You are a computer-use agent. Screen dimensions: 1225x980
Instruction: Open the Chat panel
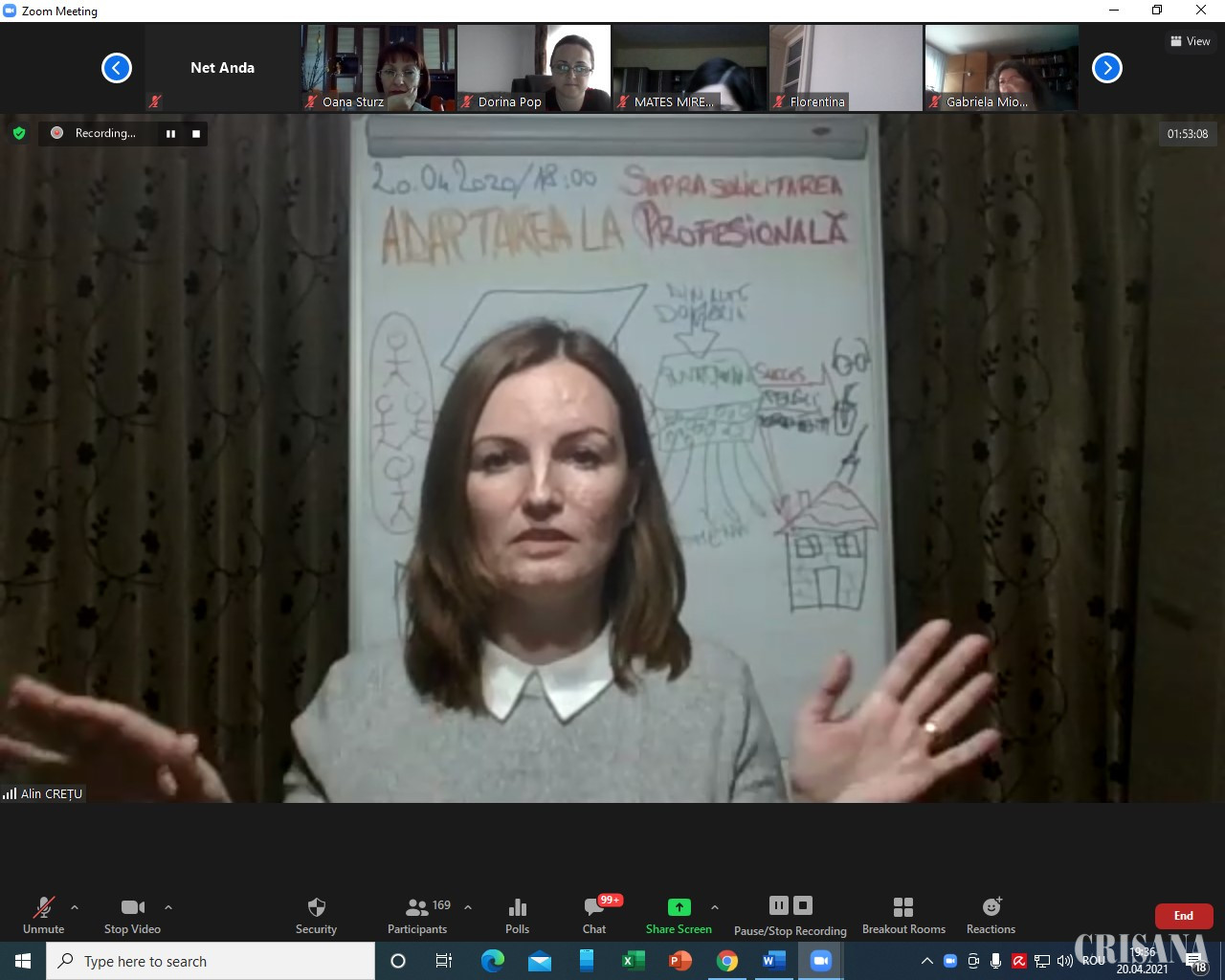594,915
